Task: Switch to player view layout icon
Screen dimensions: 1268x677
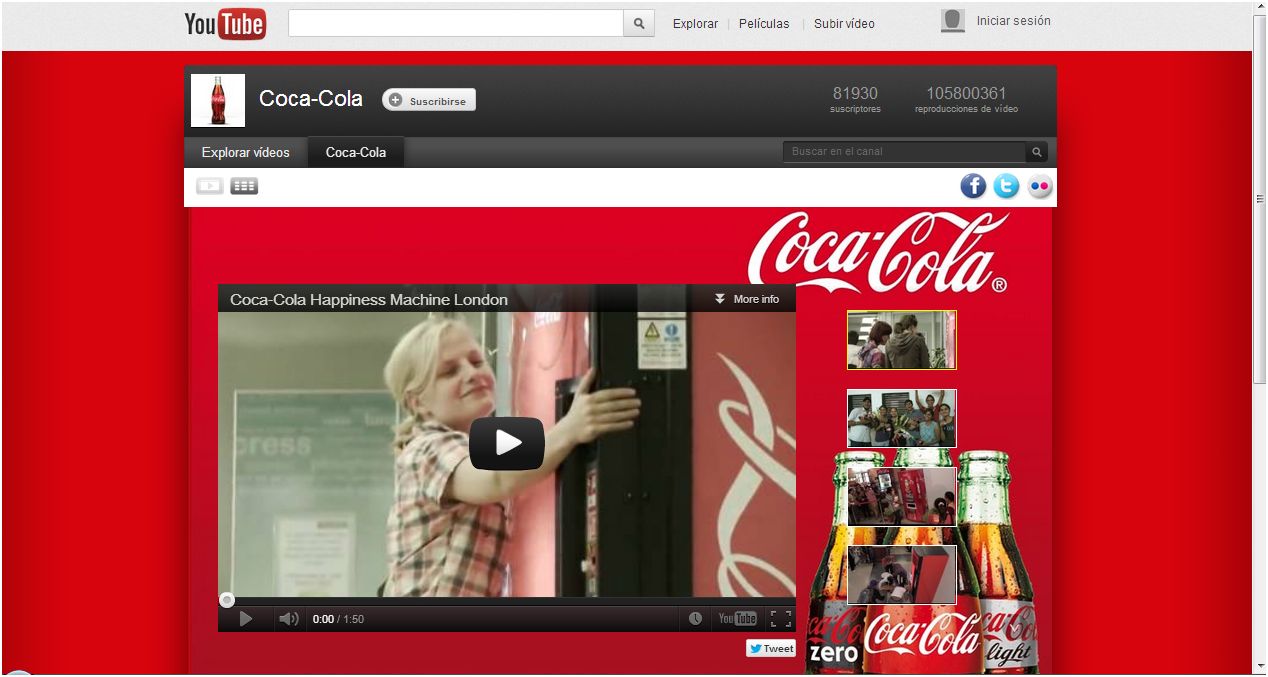Action: pos(209,185)
